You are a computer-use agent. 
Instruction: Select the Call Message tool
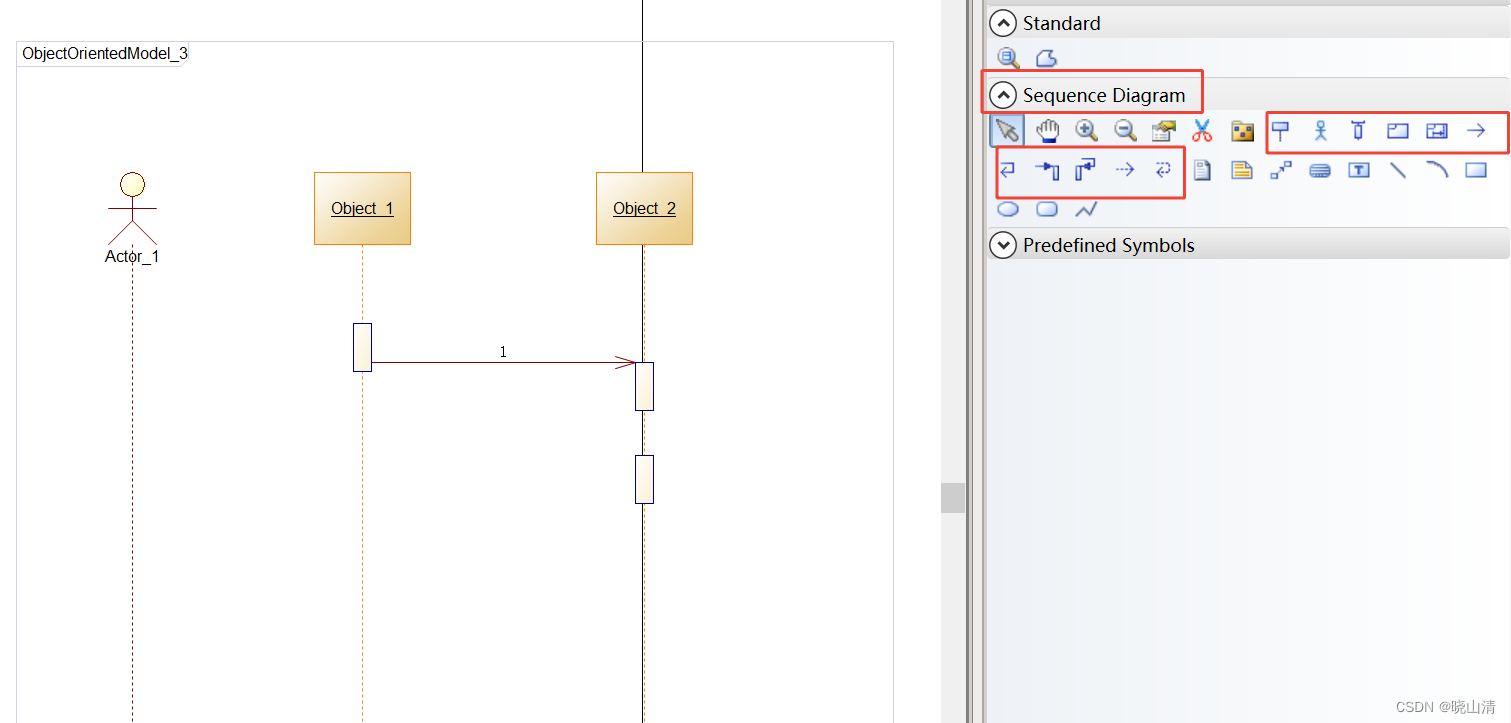tap(1047, 170)
